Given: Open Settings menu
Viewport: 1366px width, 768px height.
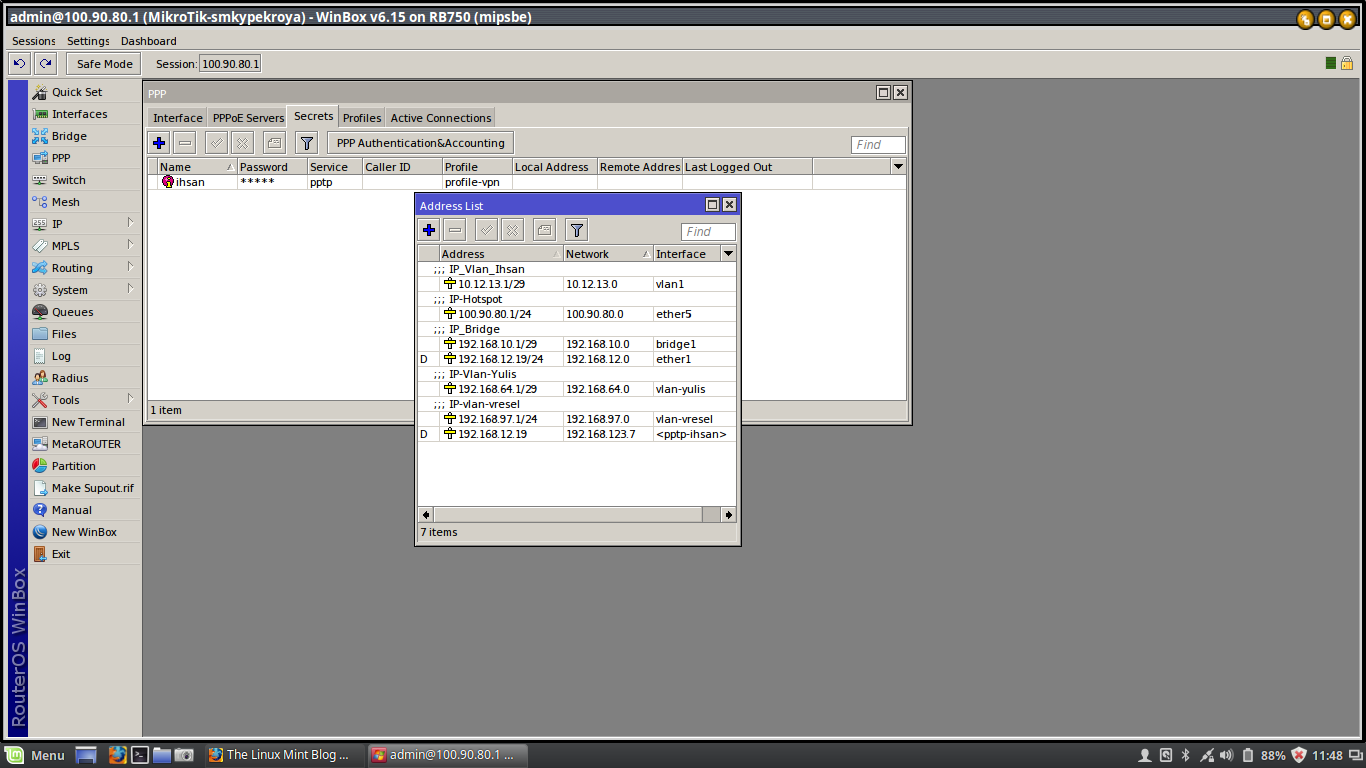Looking at the screenshot, I should (88, 41).
